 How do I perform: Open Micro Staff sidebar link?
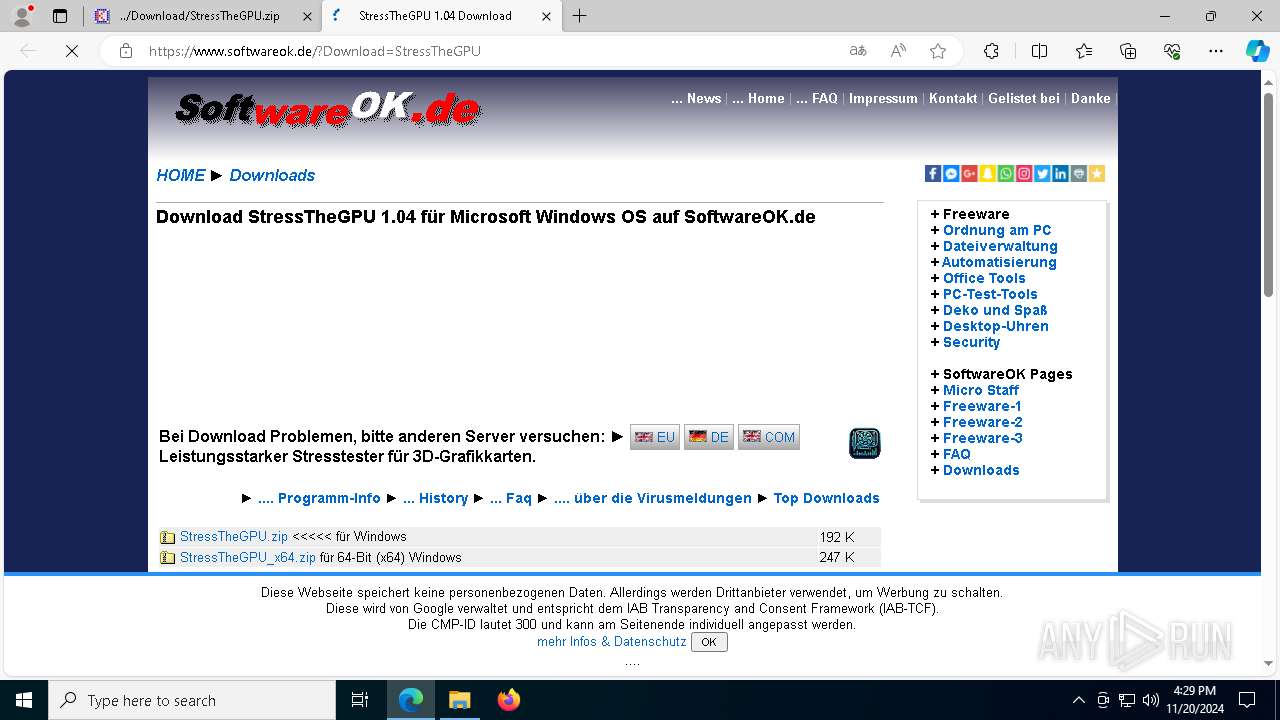[x=981, y=390]
